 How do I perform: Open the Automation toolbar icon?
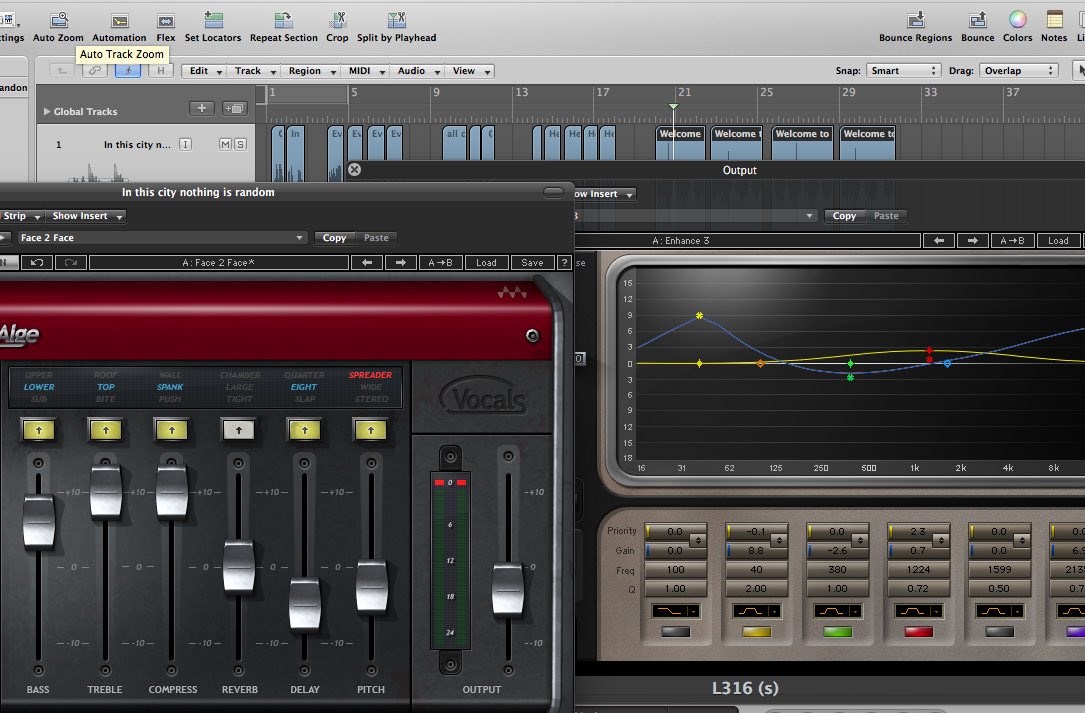click(120, 21)
